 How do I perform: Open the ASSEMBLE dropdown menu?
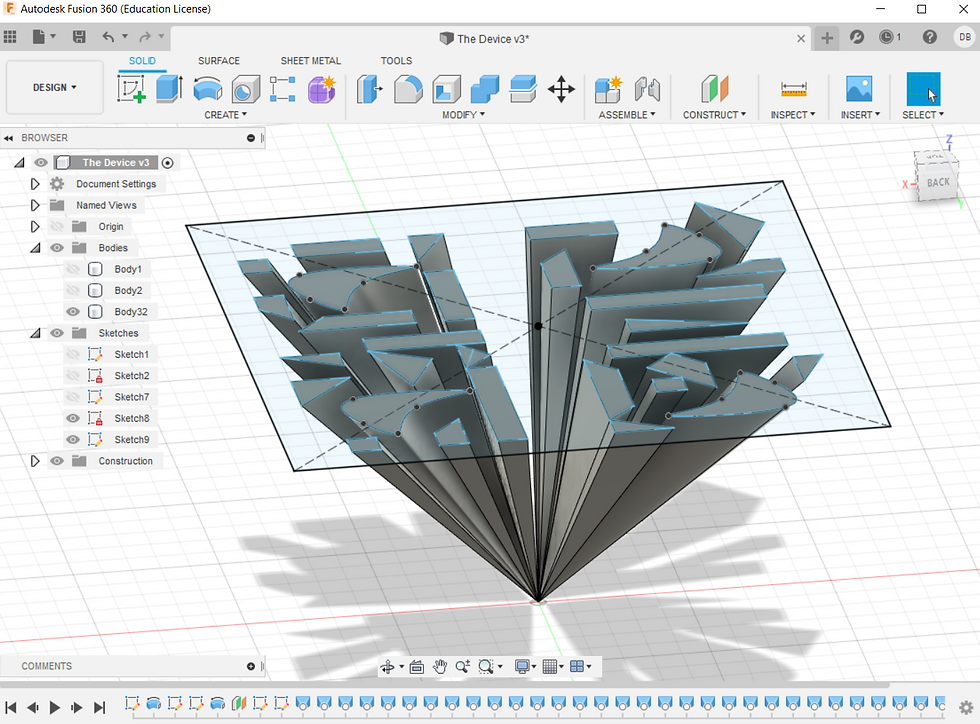pyautogui.click(x=627, y=115)
